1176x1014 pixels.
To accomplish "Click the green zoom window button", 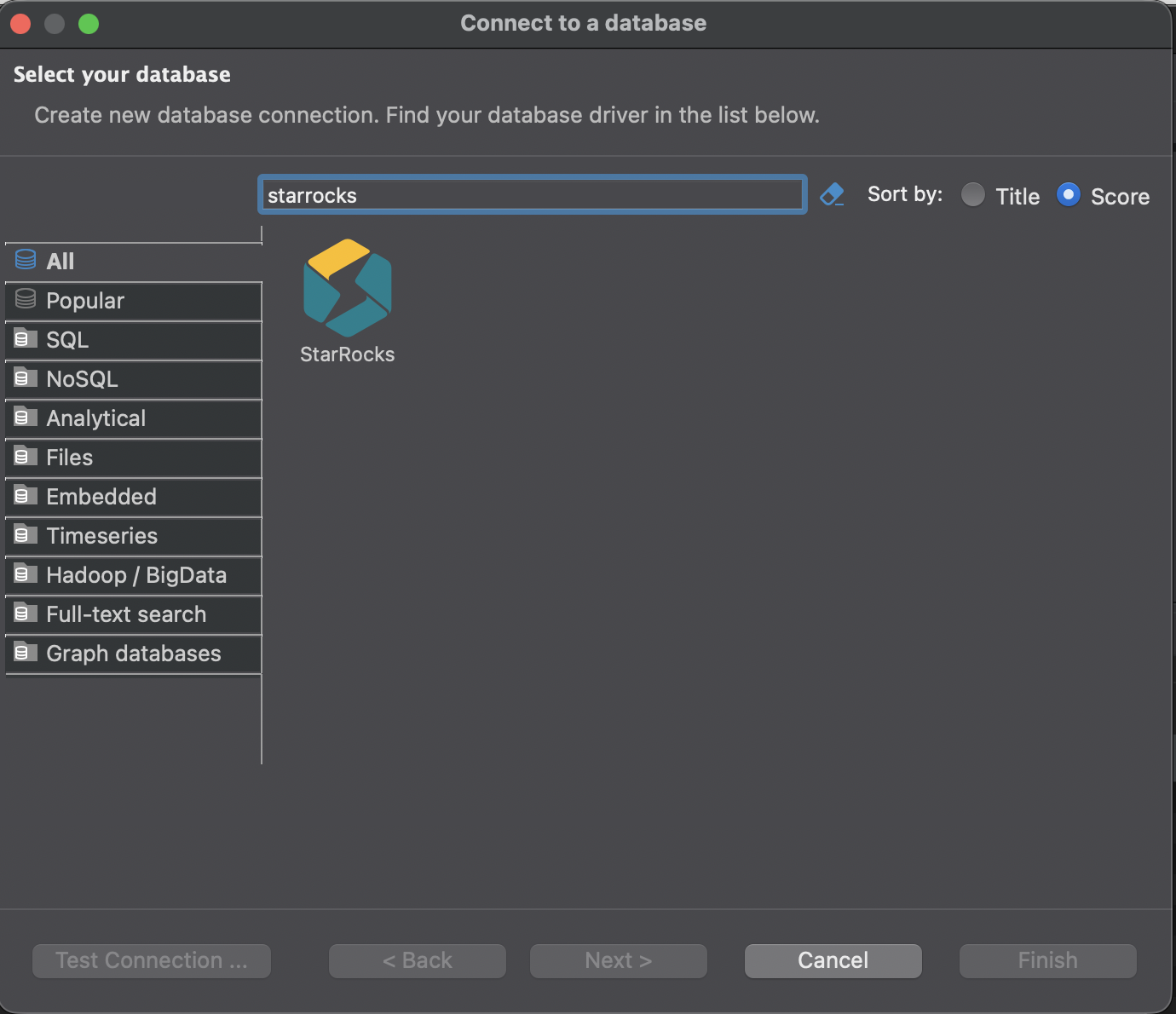I will (89, 24).
